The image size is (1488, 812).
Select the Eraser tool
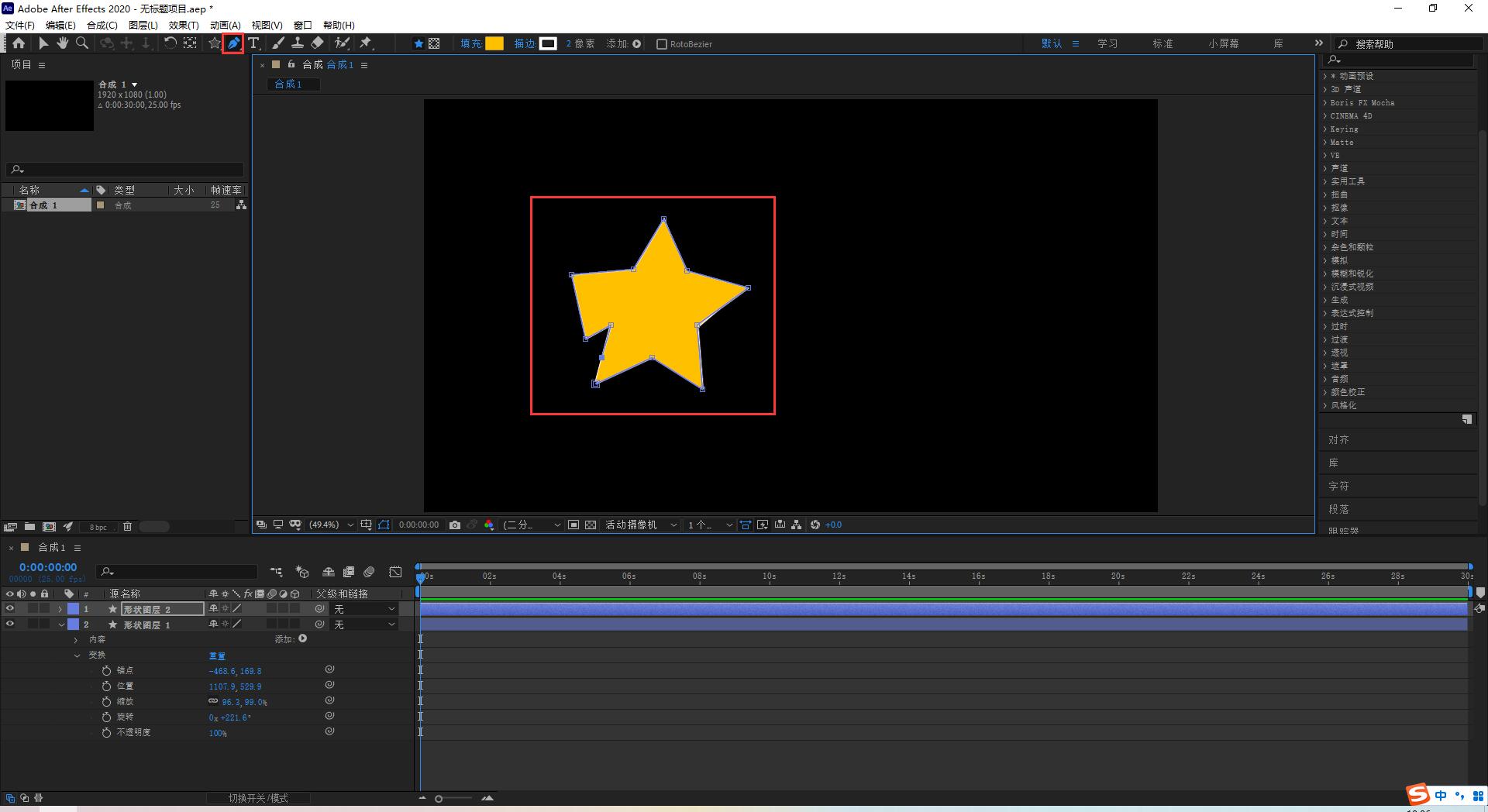(x=317, y=43)
